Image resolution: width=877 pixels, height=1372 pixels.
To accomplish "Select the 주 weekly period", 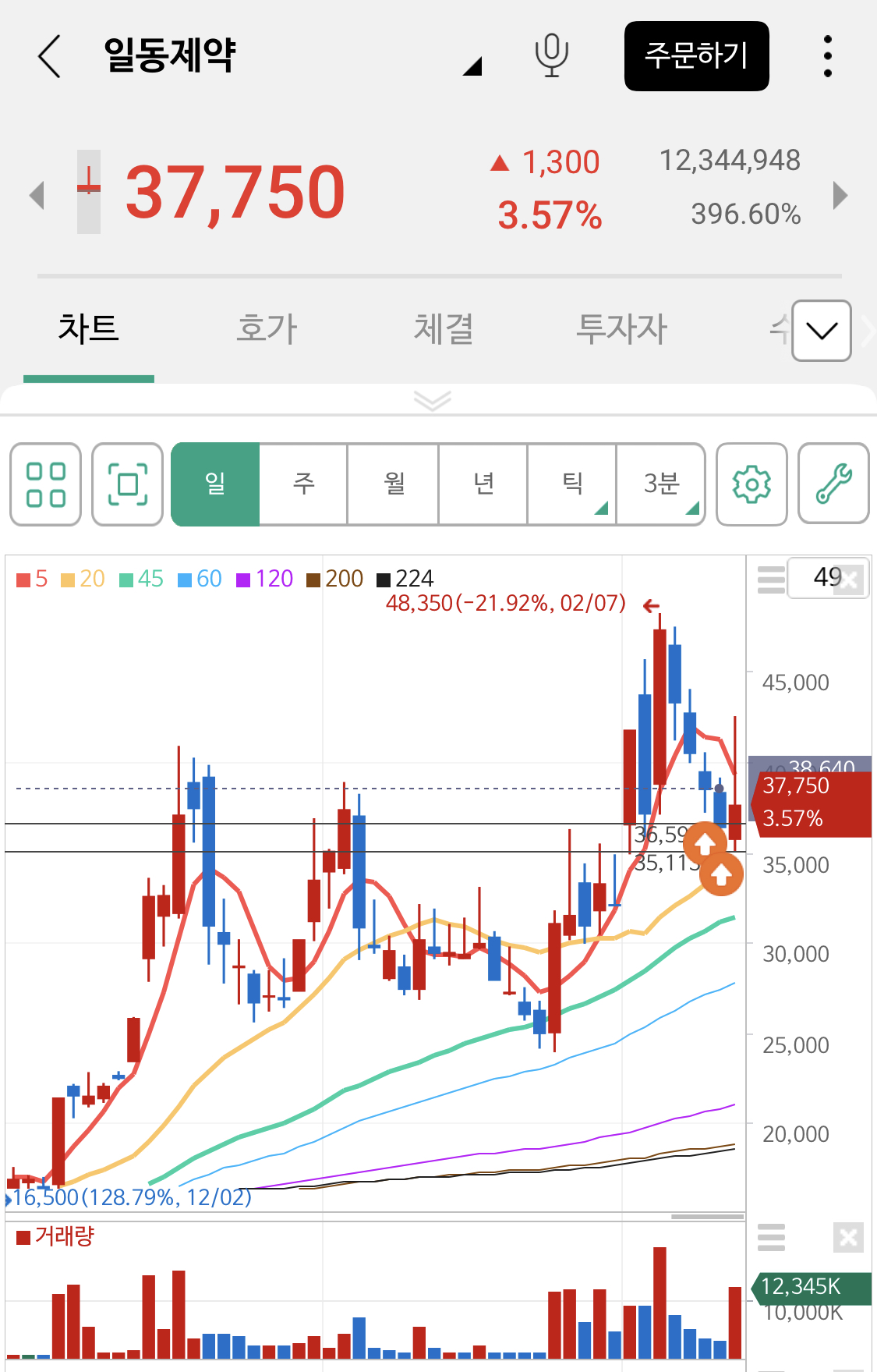I will 304,484.
